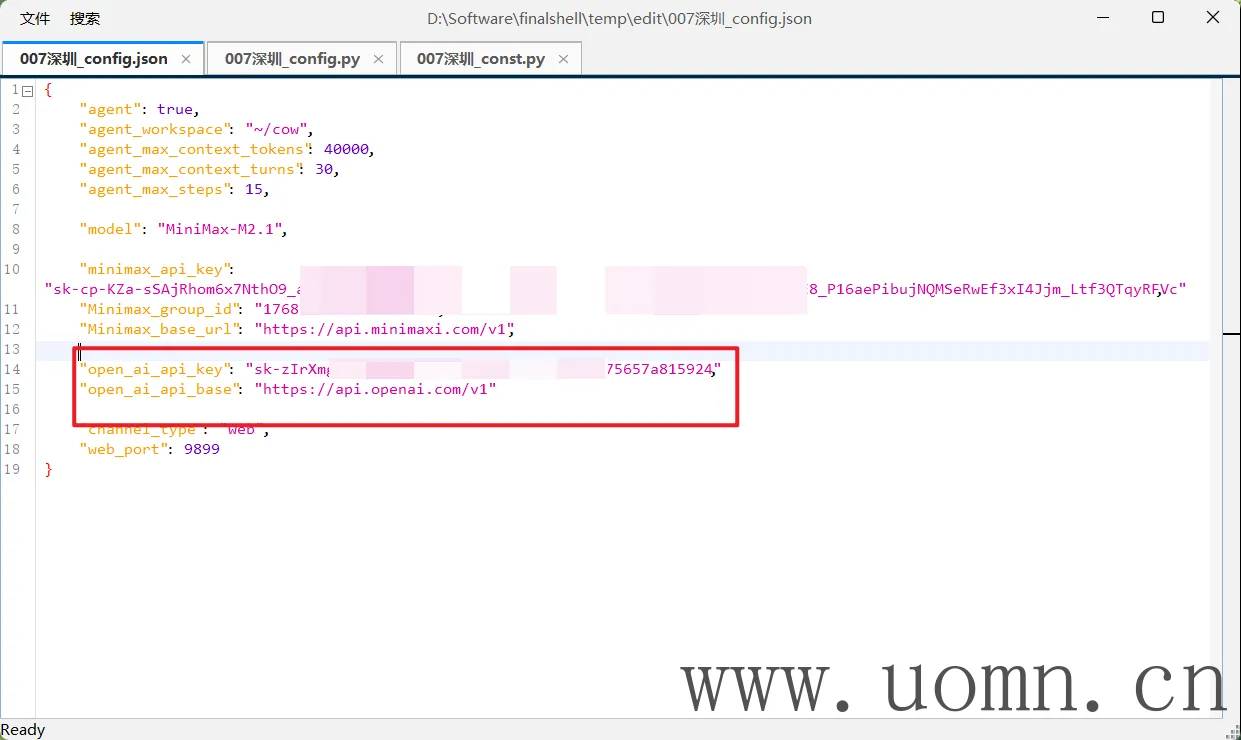
Task: Click line number 8 in the gutter
Action: click(x=15, y=229)
